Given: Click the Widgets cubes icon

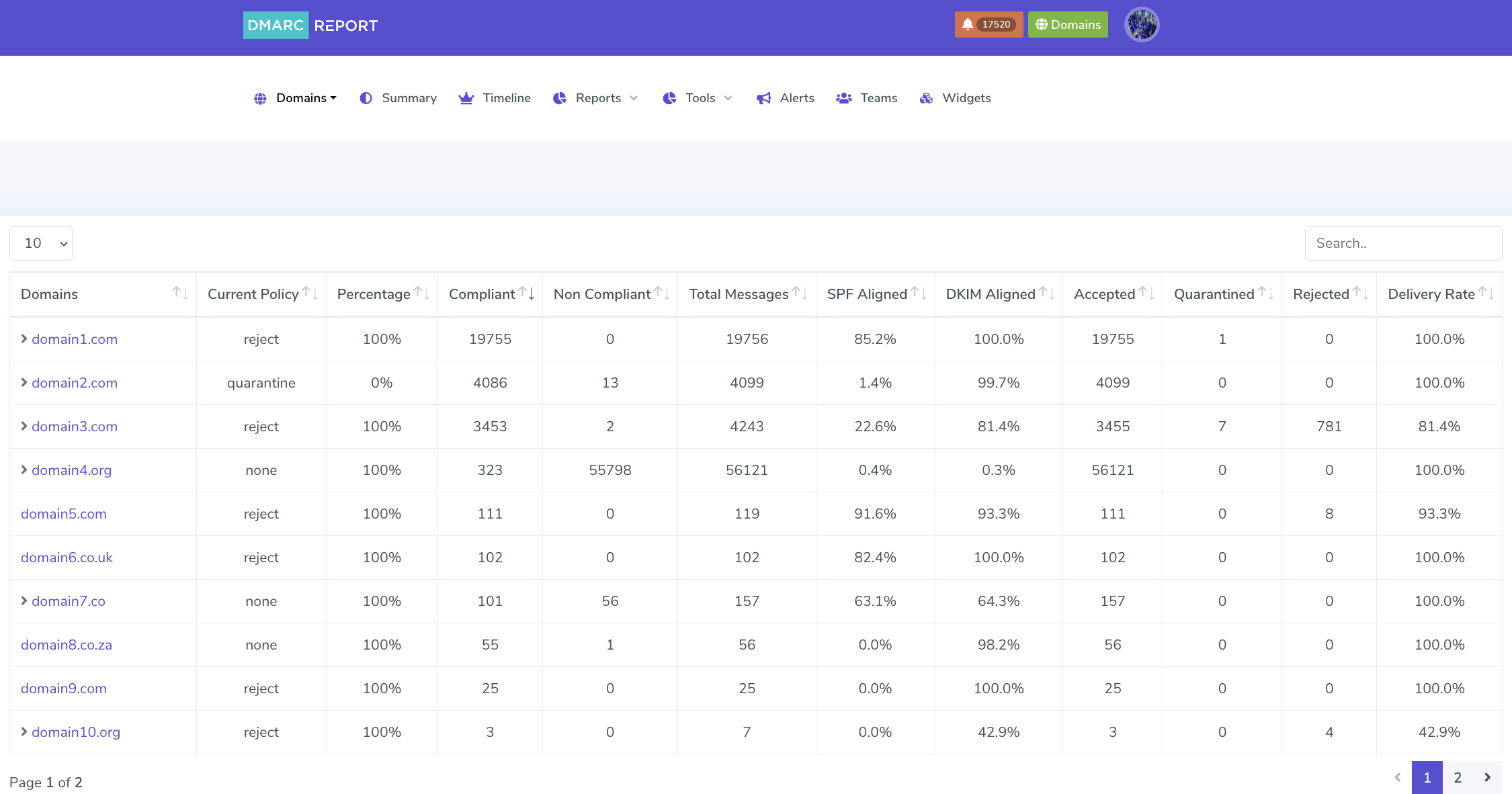Looking at the screenshot, I should [x=926, y=98].
